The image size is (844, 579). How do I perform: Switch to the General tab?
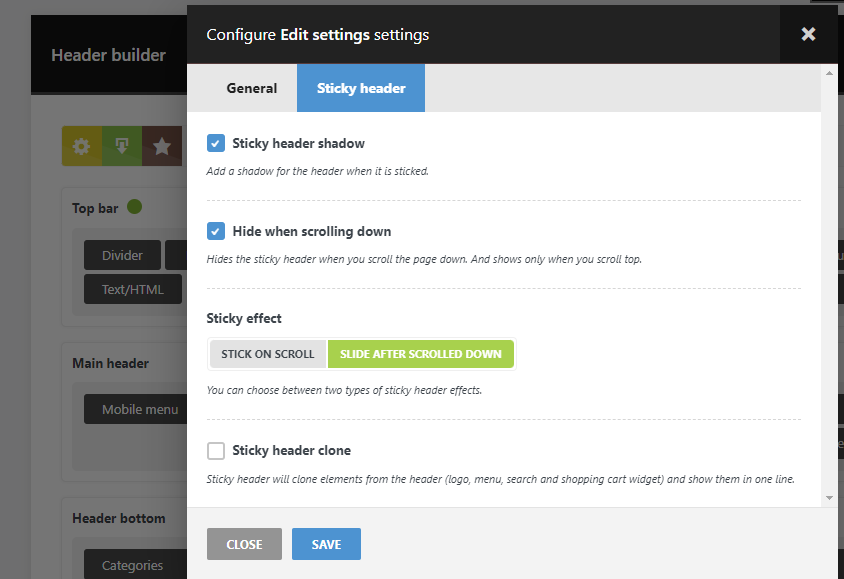[252, 88]
